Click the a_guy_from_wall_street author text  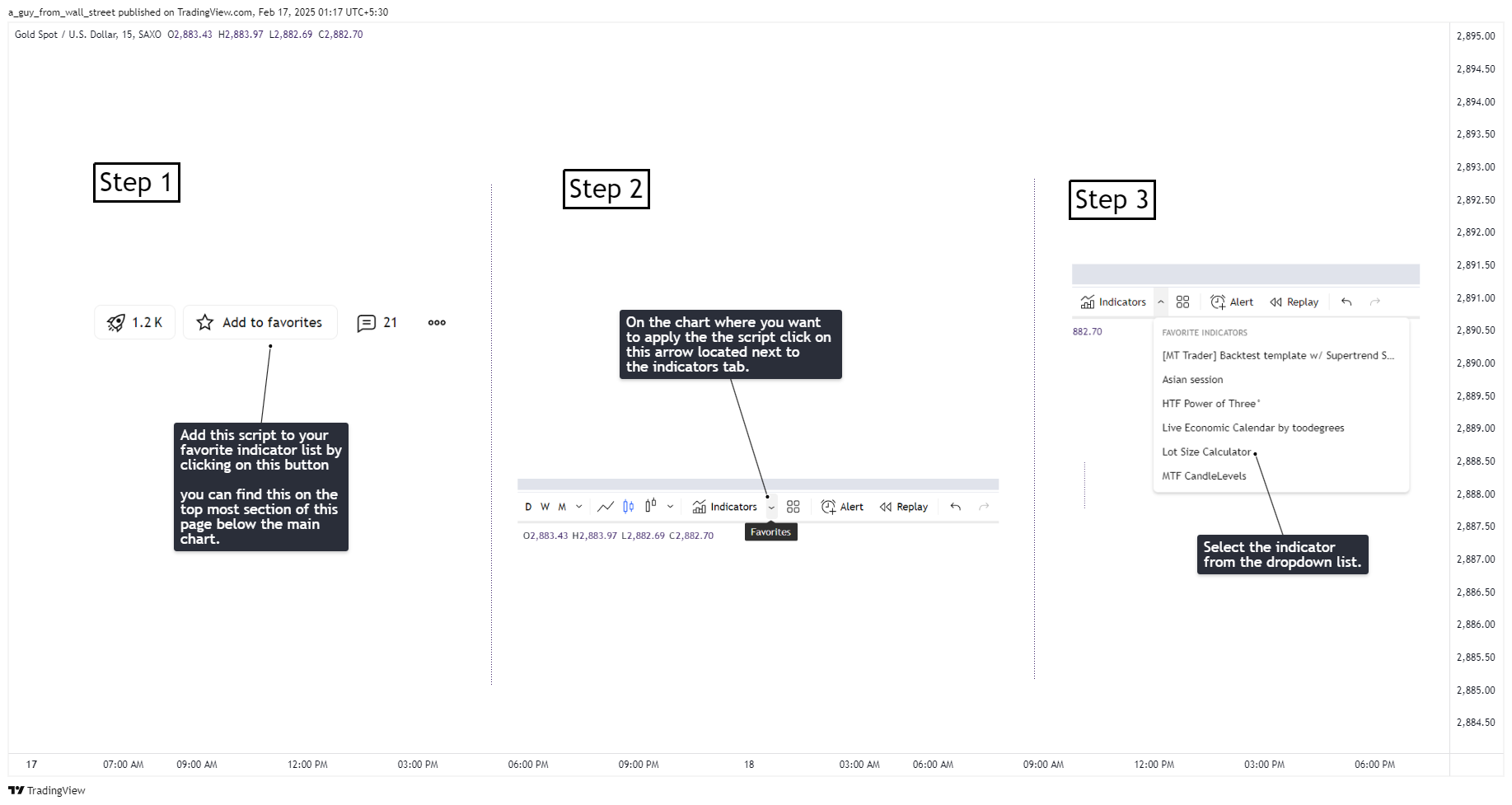pos(62,12)
